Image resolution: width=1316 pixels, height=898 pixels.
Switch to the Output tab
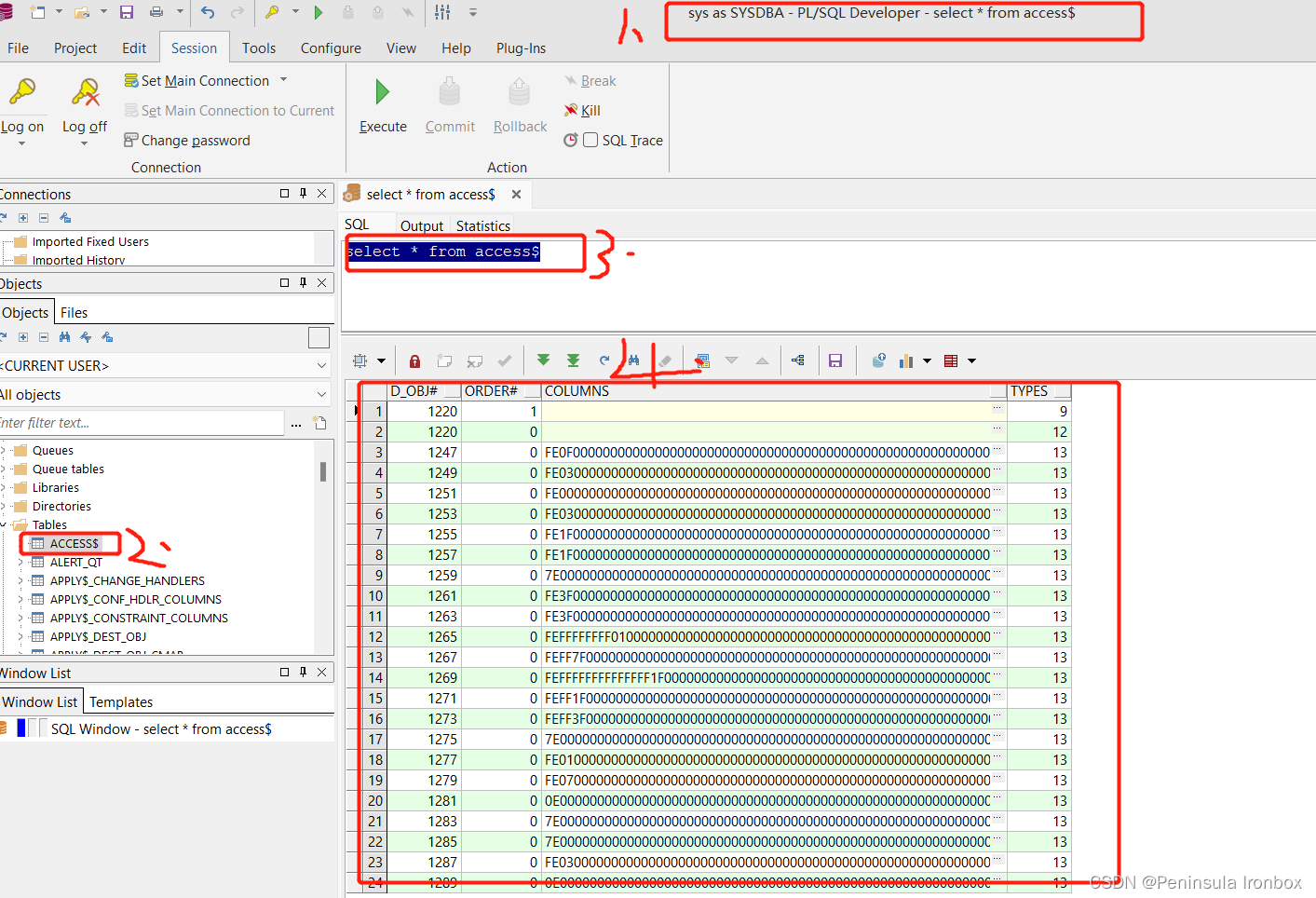(421, 225)
